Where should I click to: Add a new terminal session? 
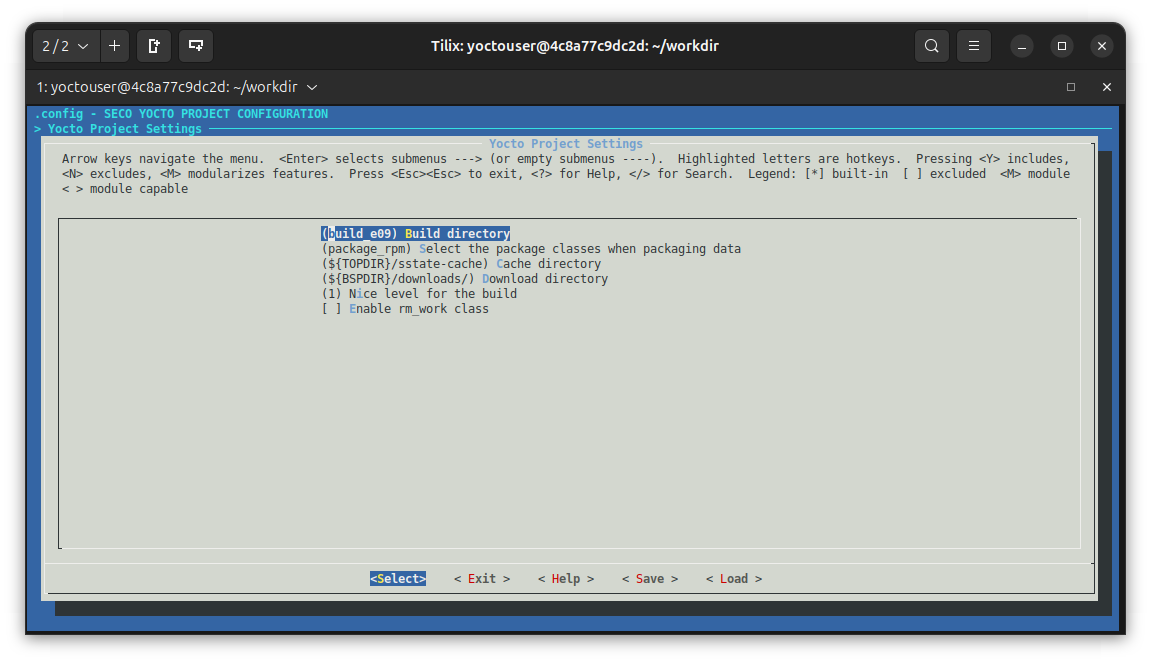[x=114, y=46]
